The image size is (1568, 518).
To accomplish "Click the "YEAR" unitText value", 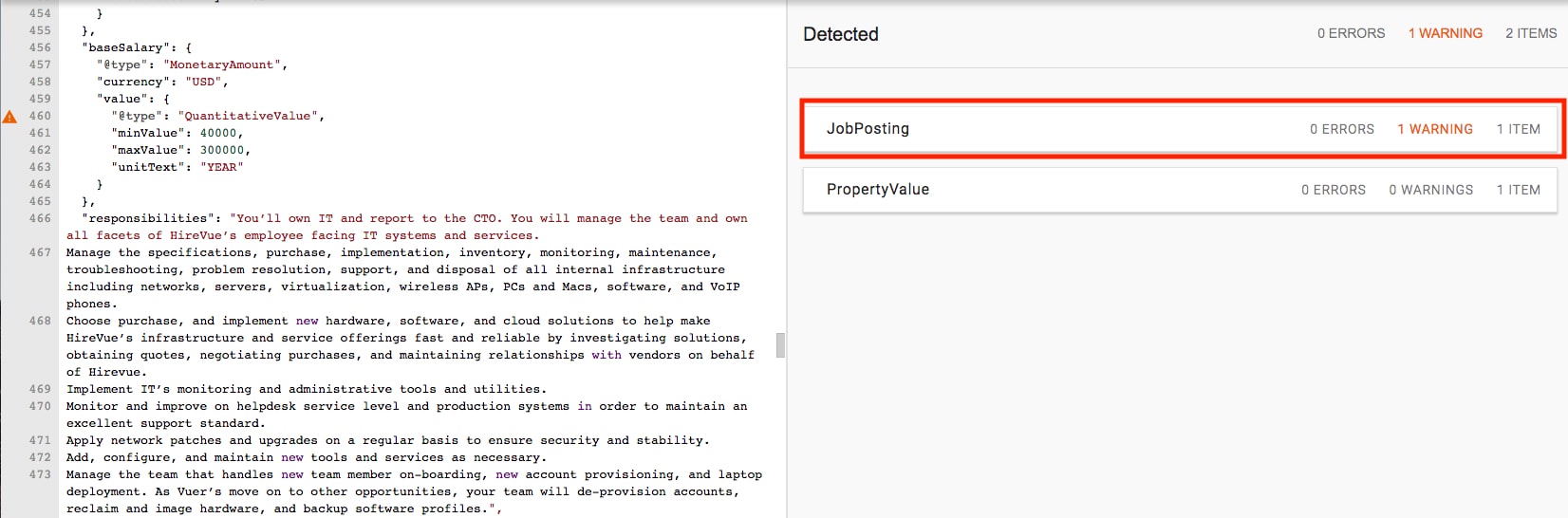I will pyautogui.click(x=222, y=167).
